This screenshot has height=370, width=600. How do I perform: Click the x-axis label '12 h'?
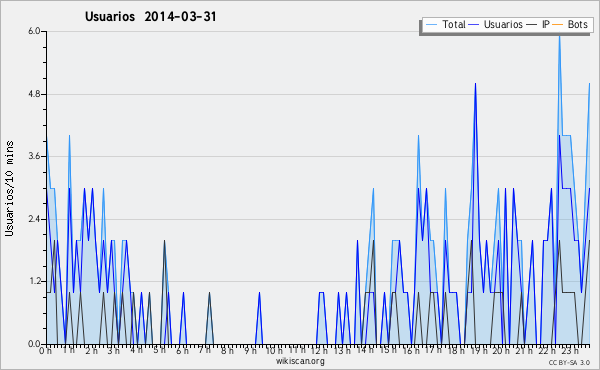point(319,351)
